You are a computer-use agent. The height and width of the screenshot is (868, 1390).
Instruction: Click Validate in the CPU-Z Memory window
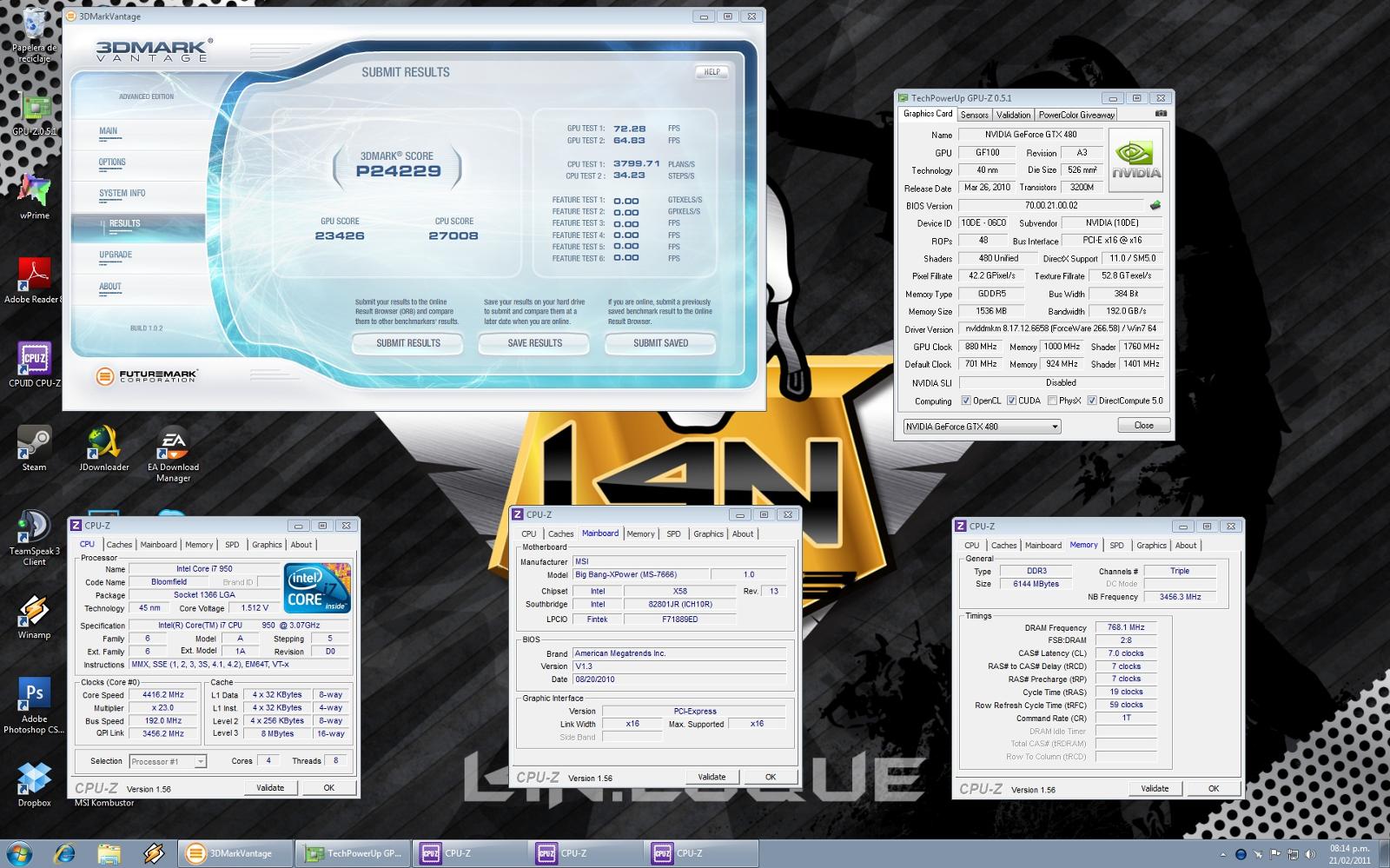(x=1155, y=788)
